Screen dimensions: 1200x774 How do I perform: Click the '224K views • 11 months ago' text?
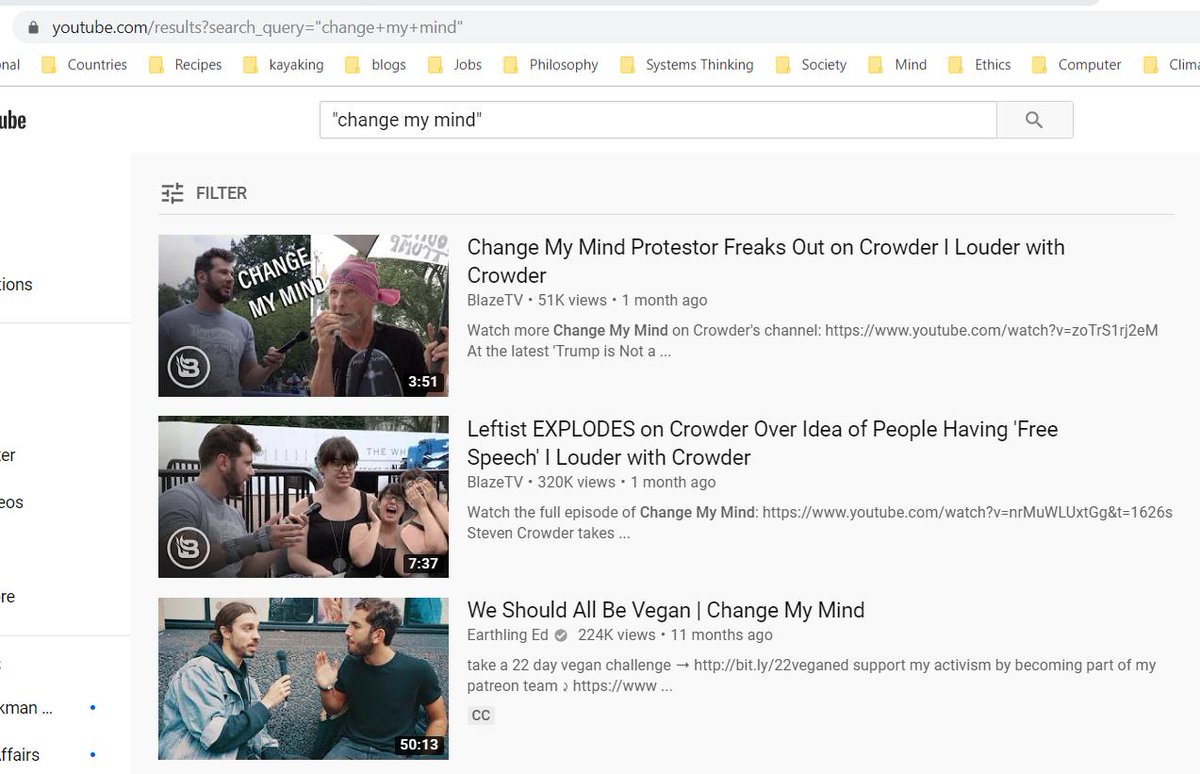click(675, 635)
